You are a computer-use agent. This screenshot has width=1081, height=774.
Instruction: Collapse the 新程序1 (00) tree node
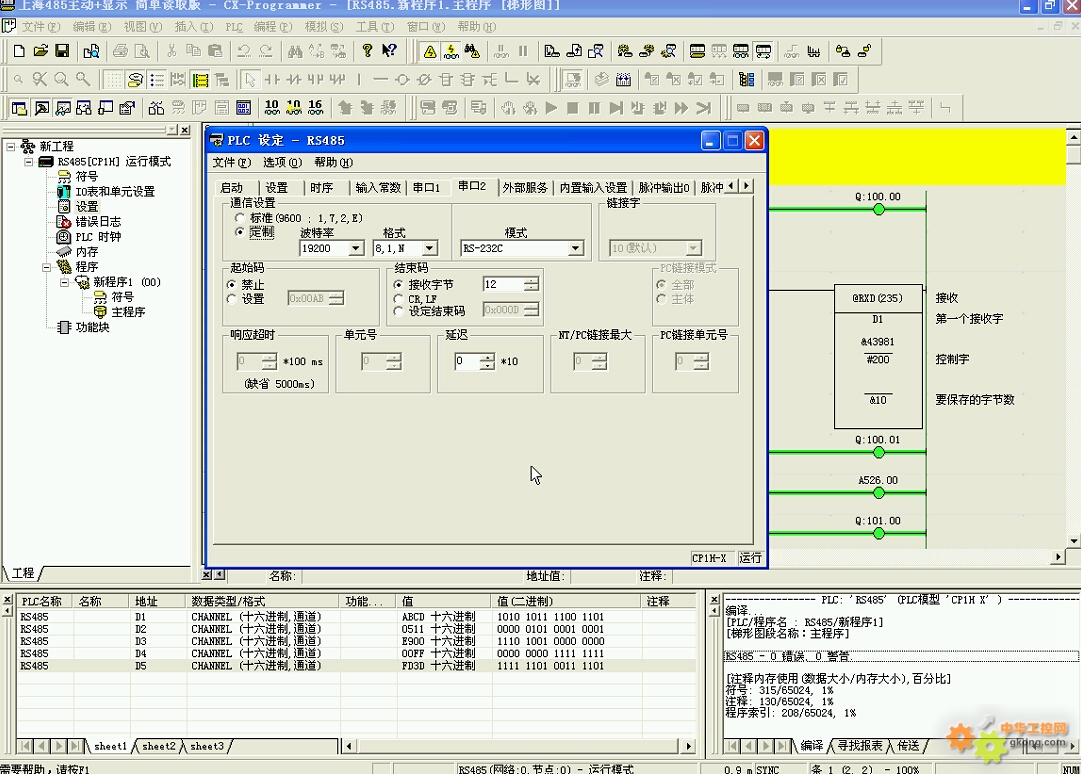tap(64, 282)
